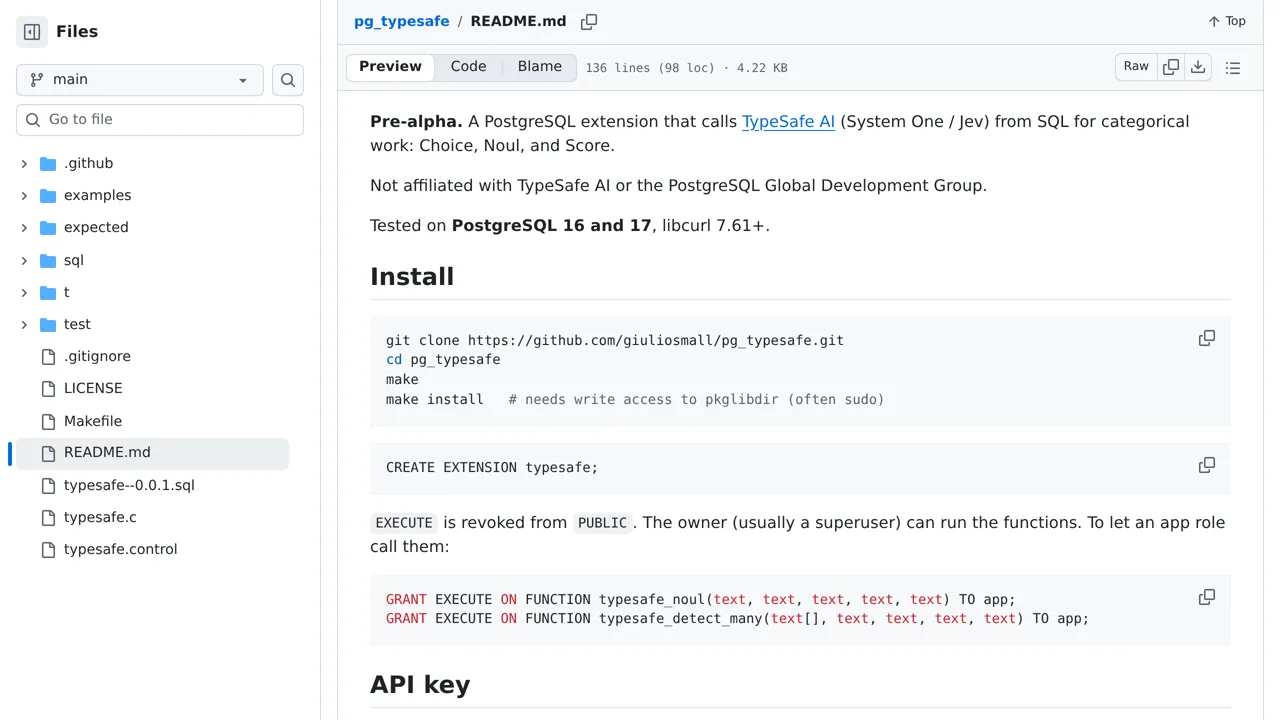This screenshot has height=720, width=1280.
Task: Open the main branch selector dropdown
Action: pos(140,80)
